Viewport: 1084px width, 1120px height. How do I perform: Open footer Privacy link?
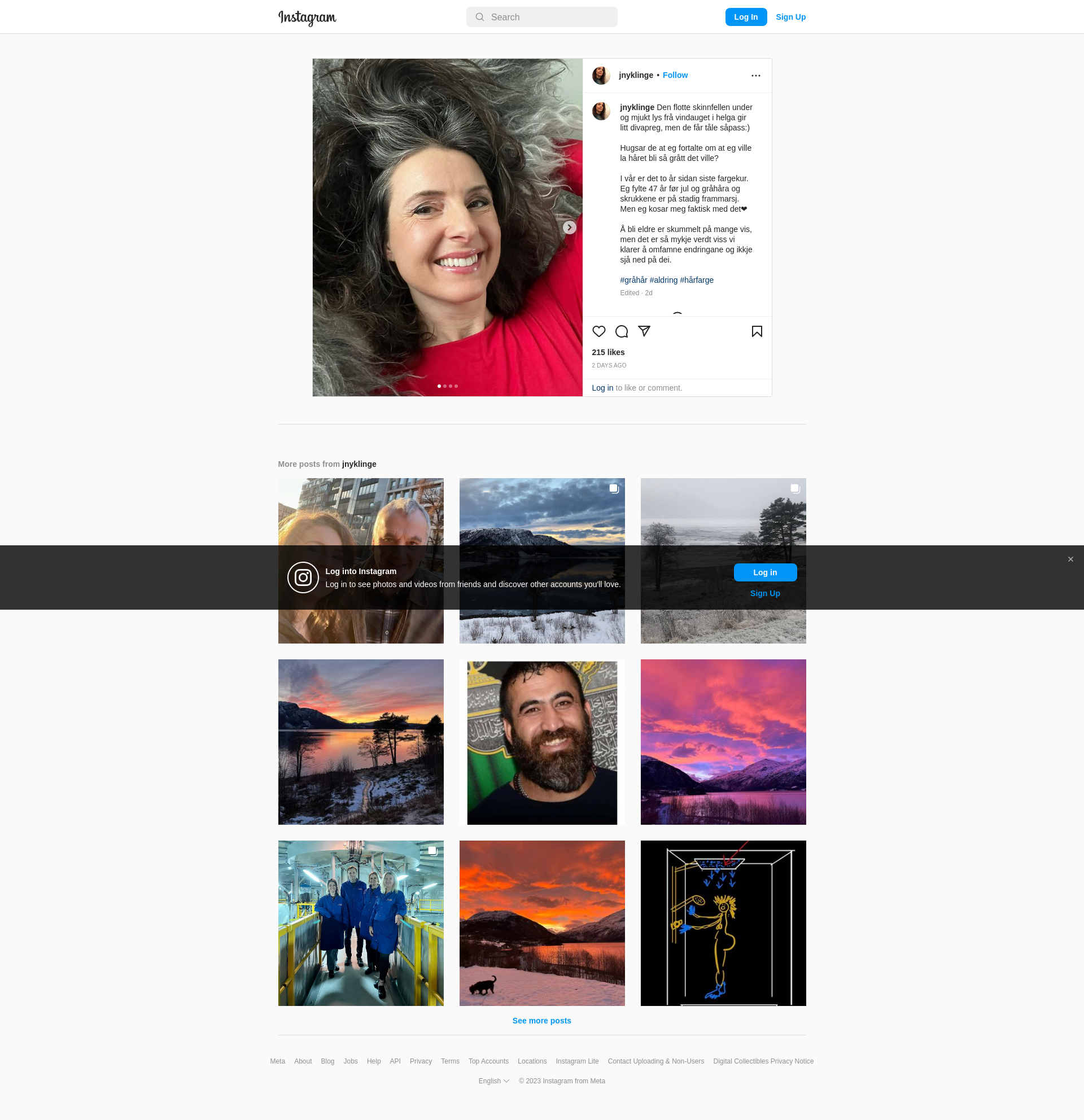[x=421, y=1061]
